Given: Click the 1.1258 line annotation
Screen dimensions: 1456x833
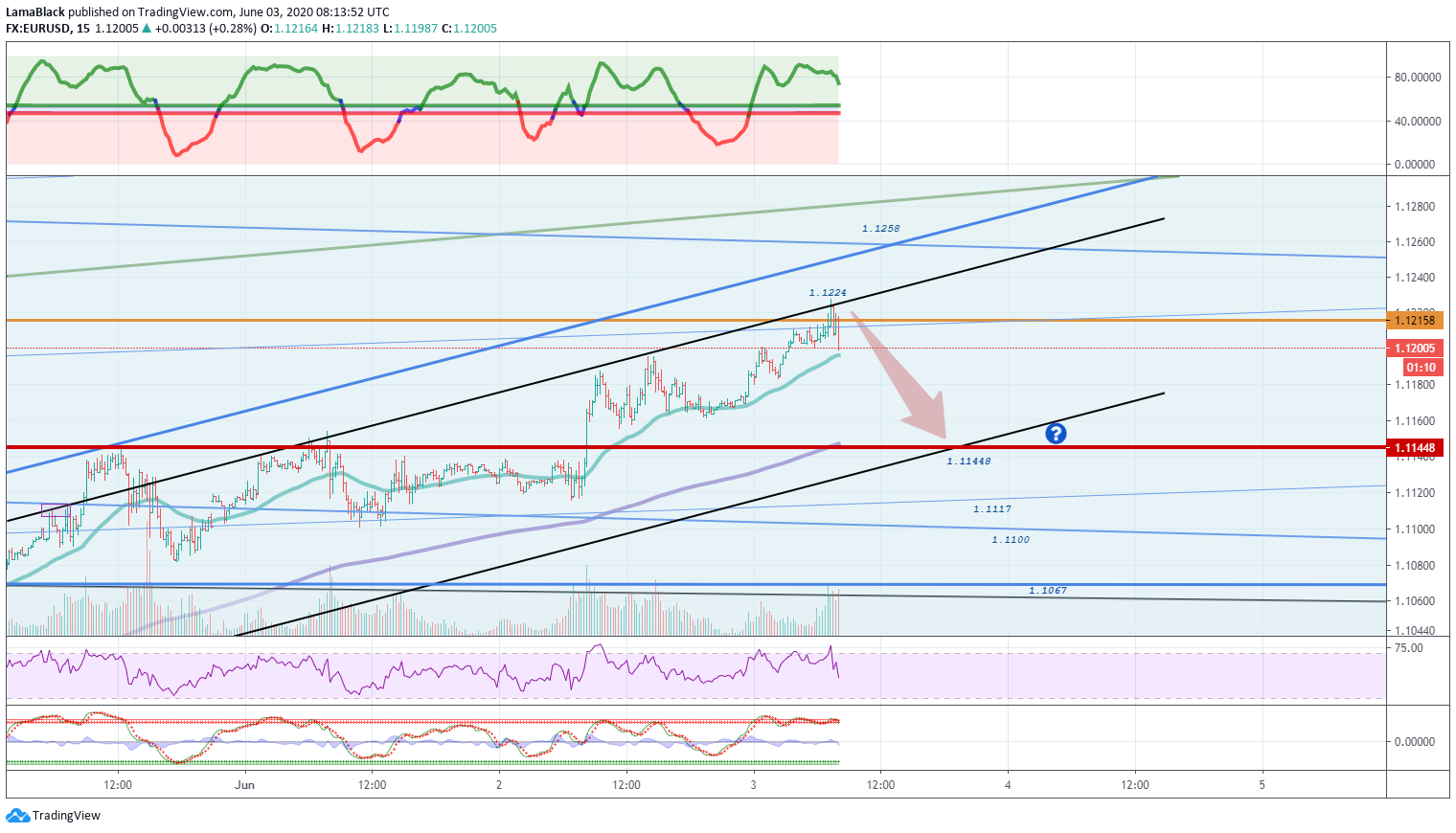Looking at the screenshot, I should coord(880,229).
